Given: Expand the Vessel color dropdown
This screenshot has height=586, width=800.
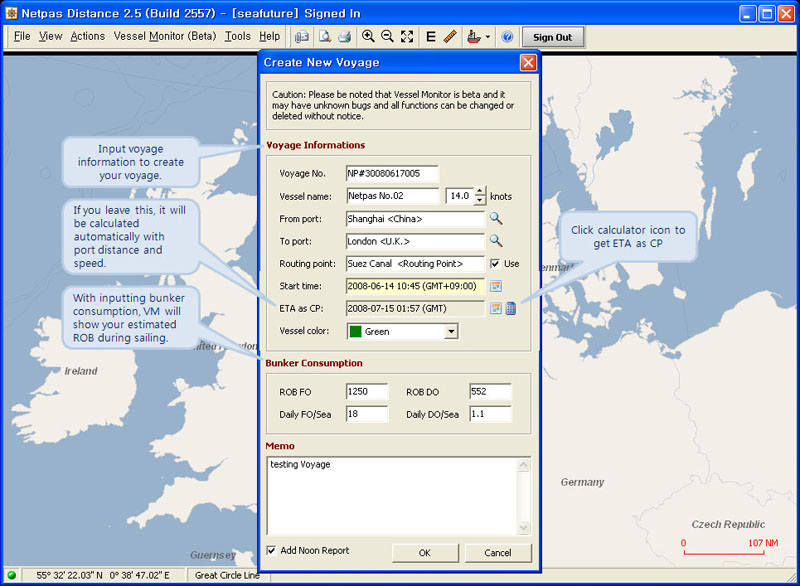Looking at the screenshot, I should pos(451,332).
